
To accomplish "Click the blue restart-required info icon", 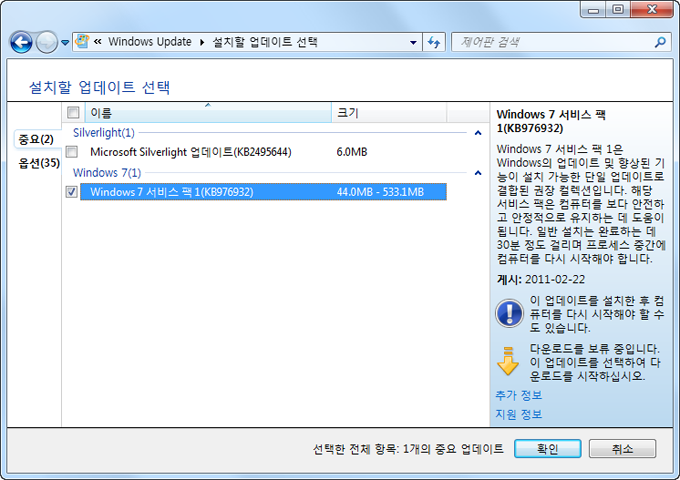I will click(x=509, y=313).
